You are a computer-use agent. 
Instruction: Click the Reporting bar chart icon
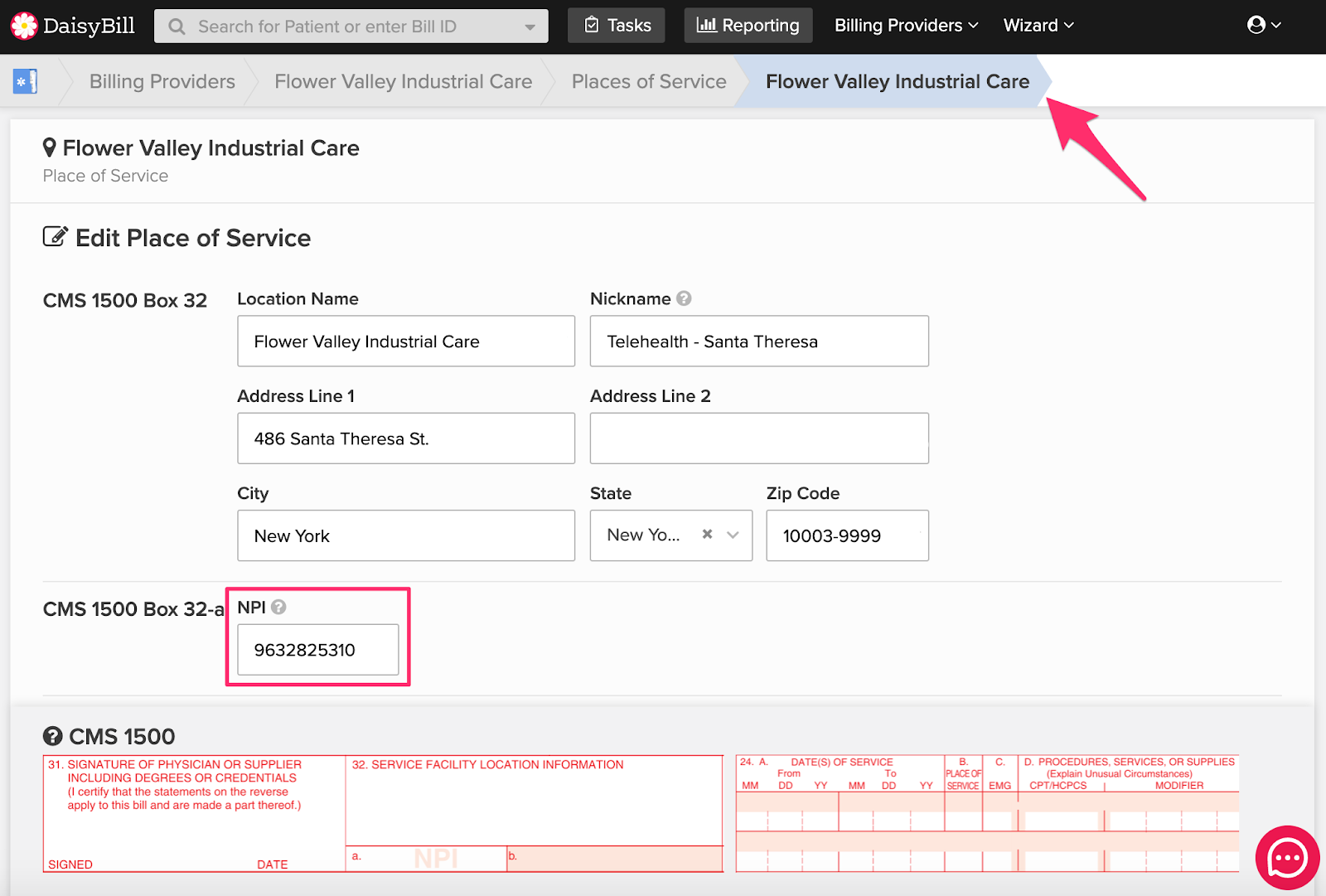[707, 25]
